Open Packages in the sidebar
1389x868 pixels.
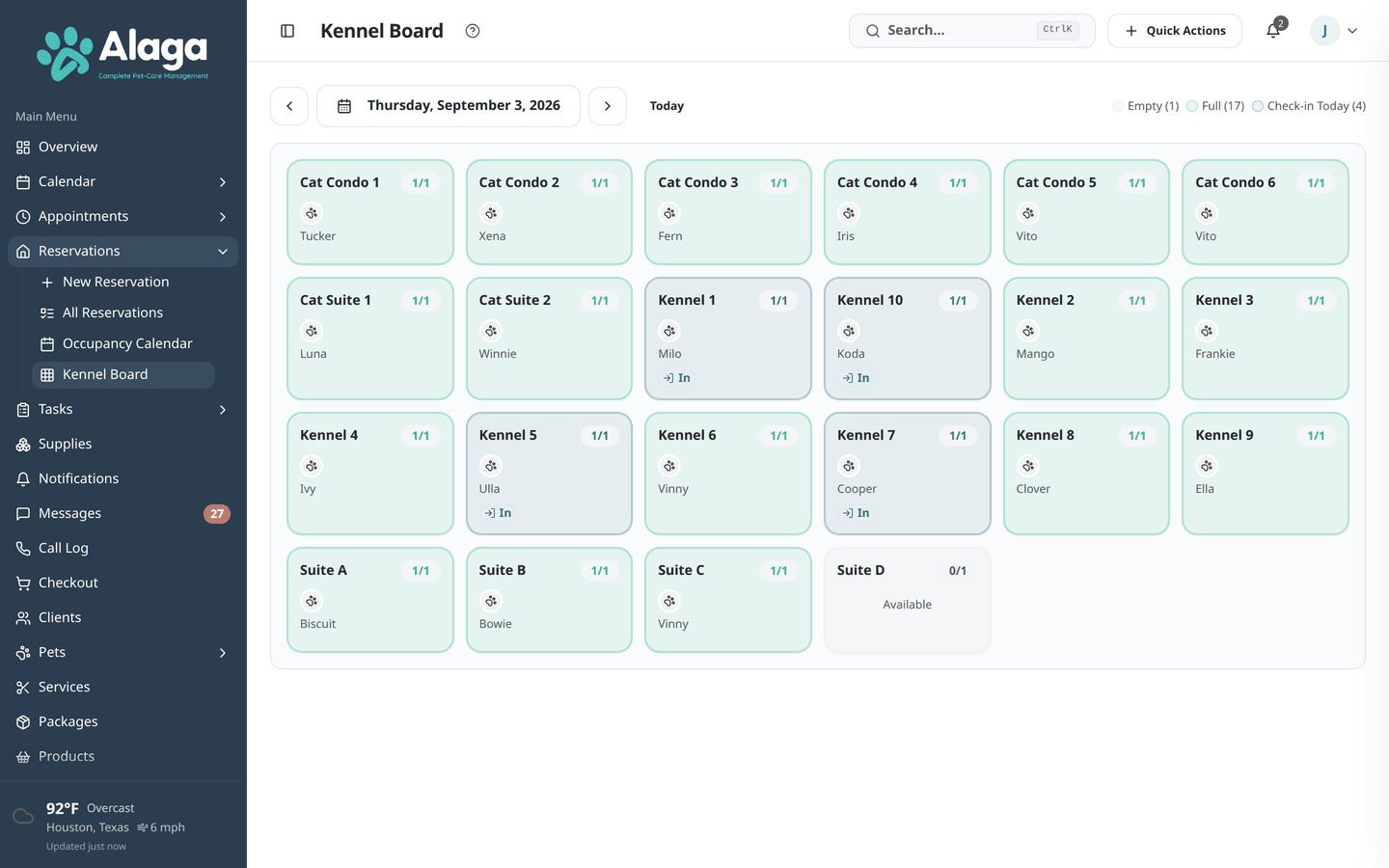tap(123, 722)
